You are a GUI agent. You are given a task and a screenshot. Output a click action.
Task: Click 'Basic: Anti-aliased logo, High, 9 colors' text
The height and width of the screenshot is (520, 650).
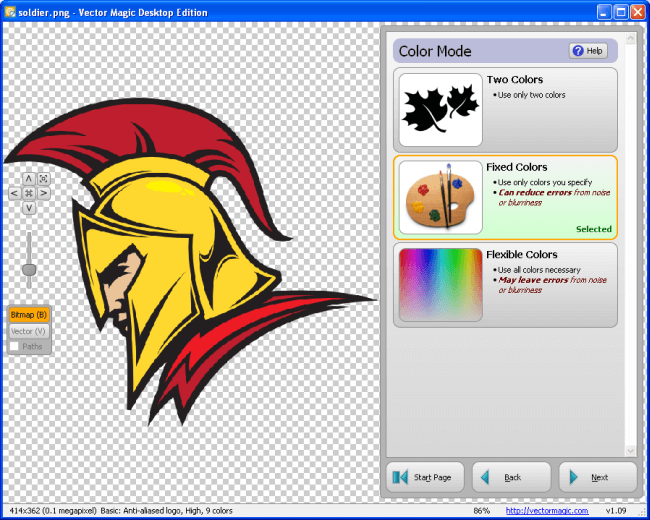(x=167, y=510)
